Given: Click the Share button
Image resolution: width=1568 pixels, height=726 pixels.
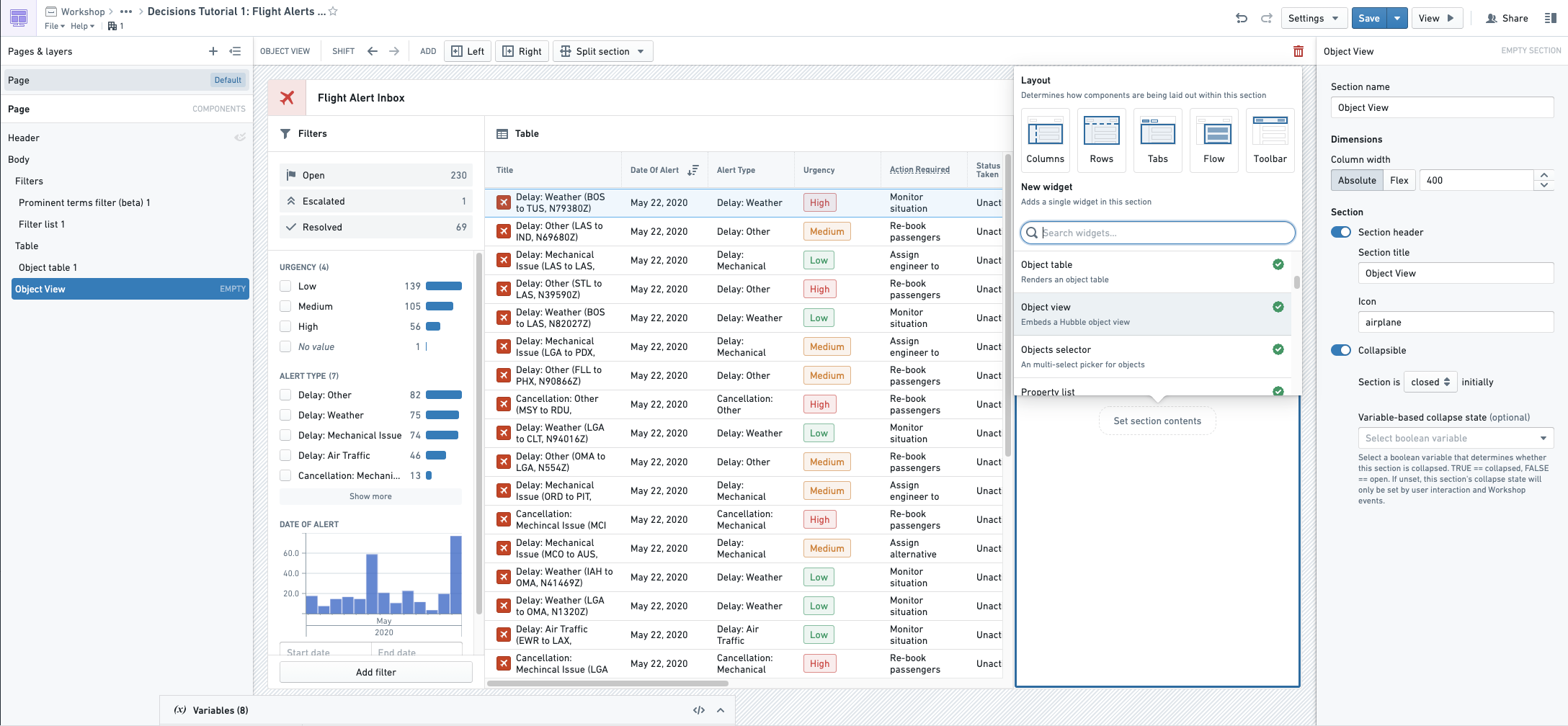Looking at the screenshot, I should coord(1507,18).
